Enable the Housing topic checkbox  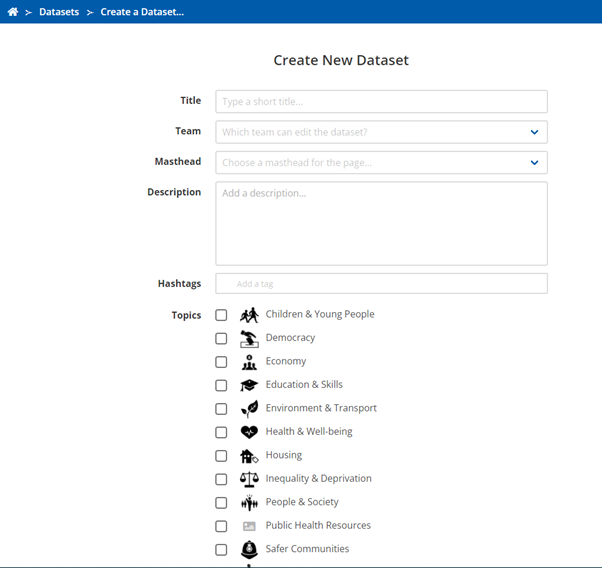(221, 455)
